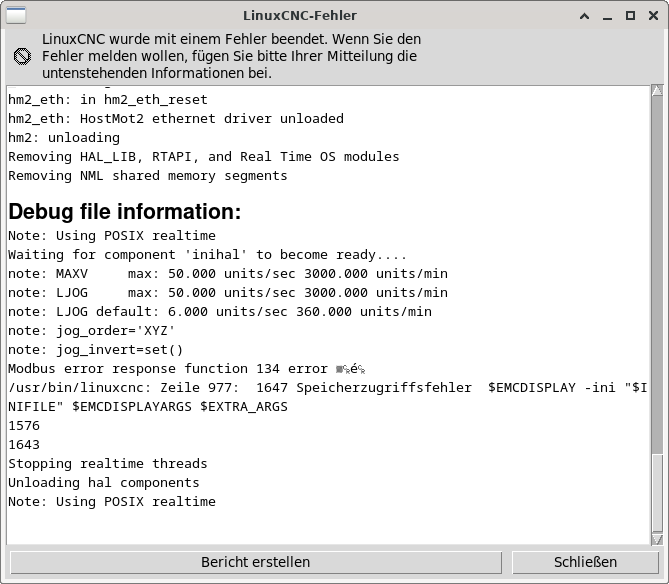
Task: Click the 'Removing NML shared memory segments' line
Action: click(148, 175)
